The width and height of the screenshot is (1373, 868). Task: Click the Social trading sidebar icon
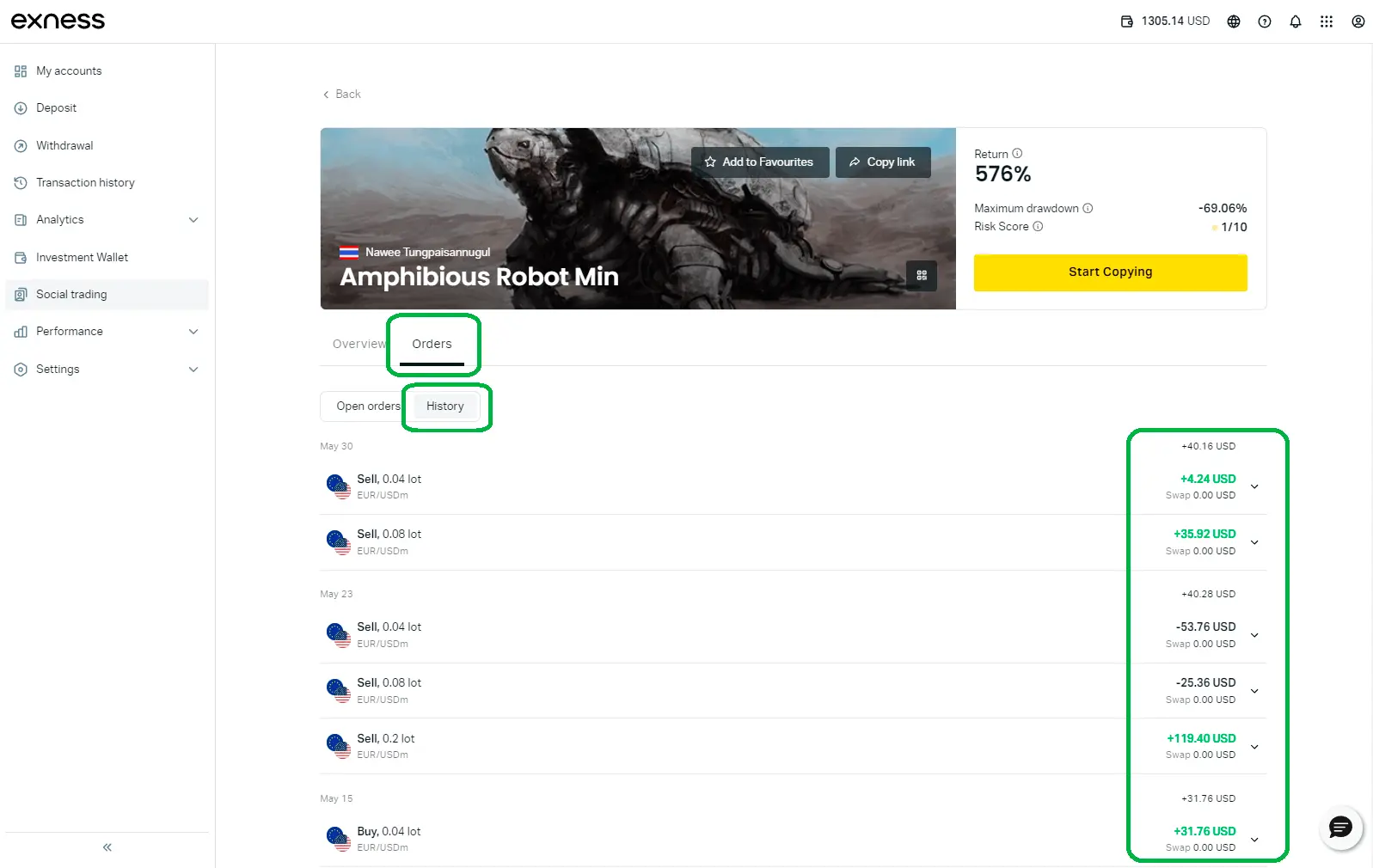(x=21, y=295)
